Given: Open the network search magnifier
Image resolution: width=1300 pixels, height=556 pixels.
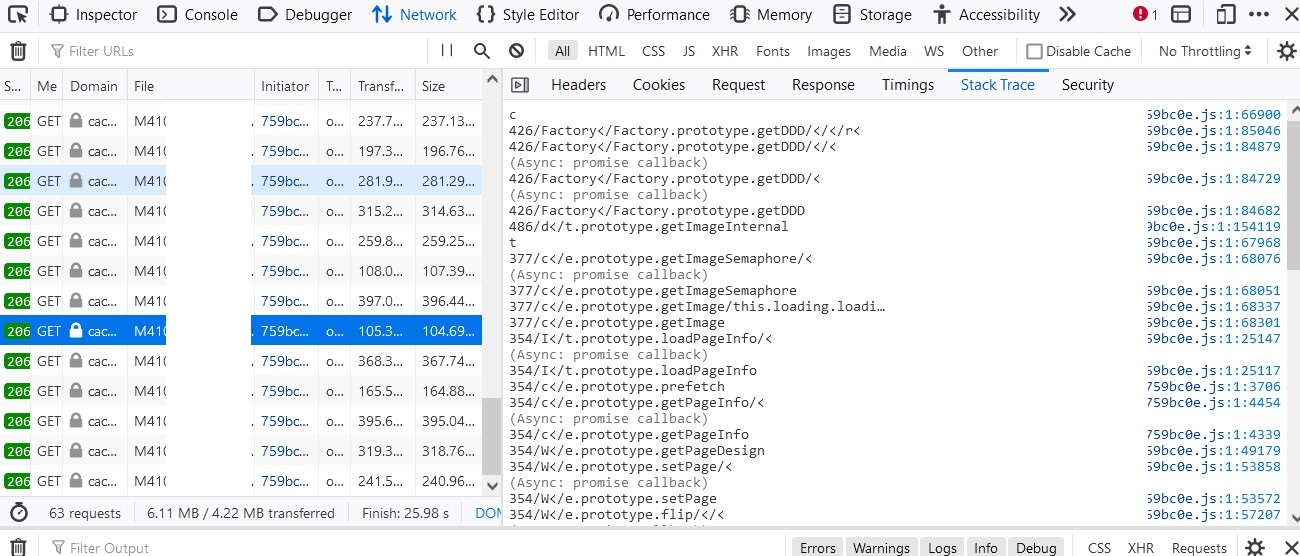Looking at the screenshot, I should pyautogui.click(x=482, y=51).
